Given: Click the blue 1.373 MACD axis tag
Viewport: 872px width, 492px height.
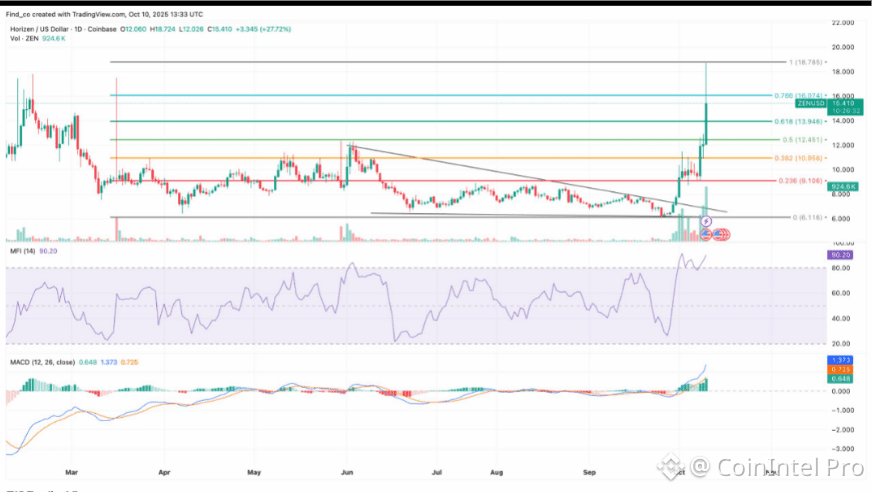Looking at the screenshot, I should (840, 360).
